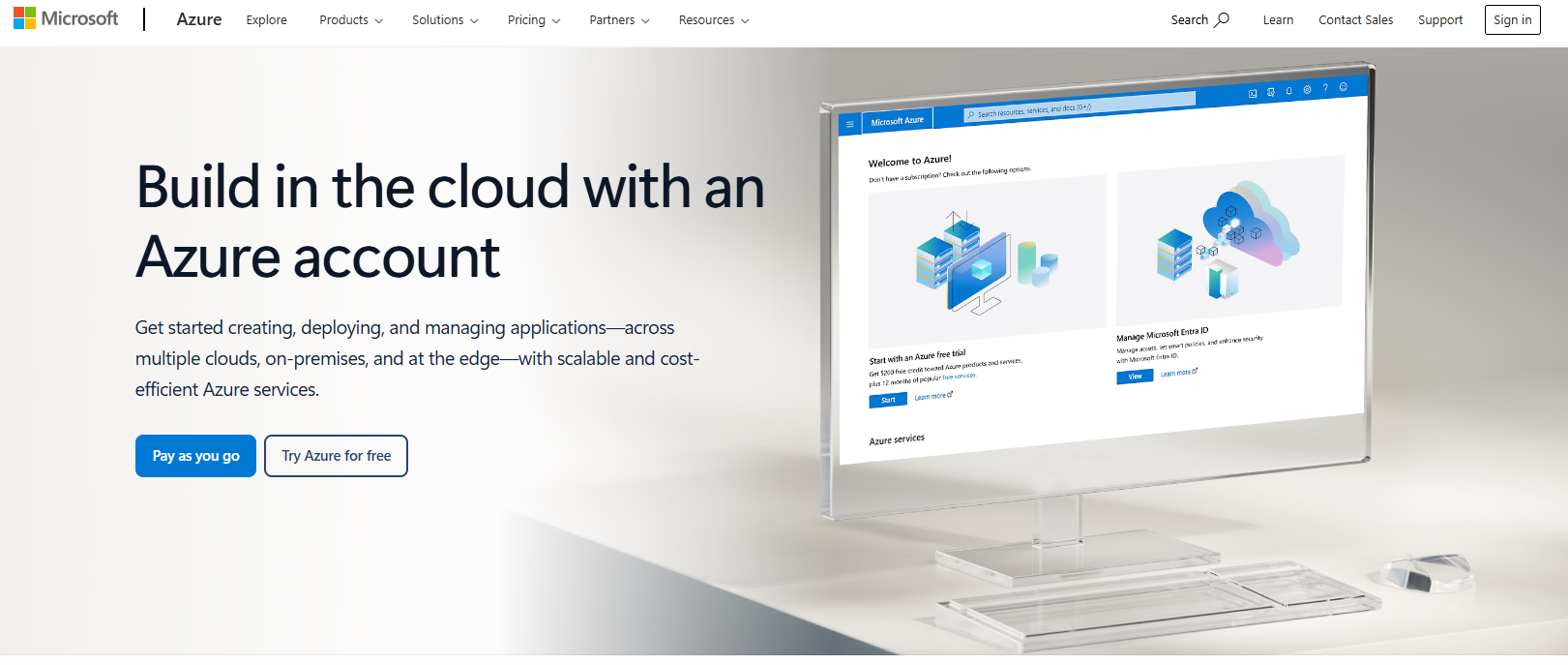
Task: Expand the Resources dropdown
Action: pyautogui.click(x=714, y=20)
